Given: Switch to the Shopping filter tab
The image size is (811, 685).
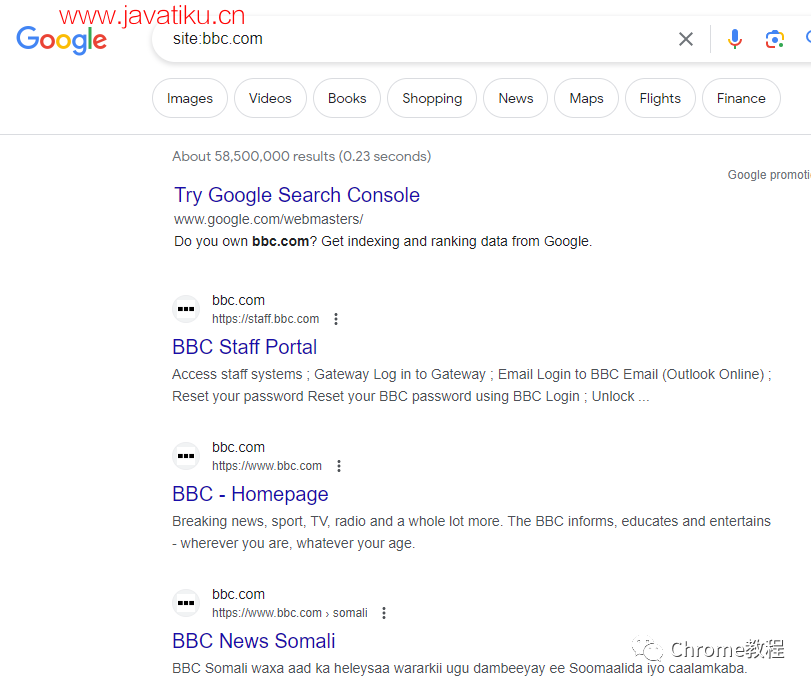Looking at the screenshot, I should tap(432, 98).
